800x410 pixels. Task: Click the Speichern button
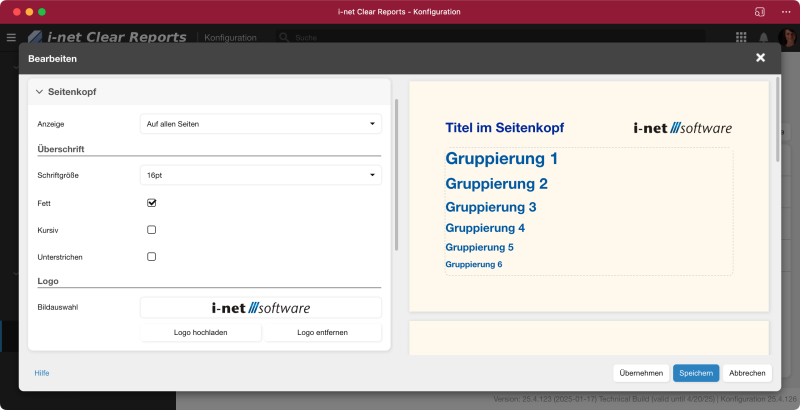[695, 373]
